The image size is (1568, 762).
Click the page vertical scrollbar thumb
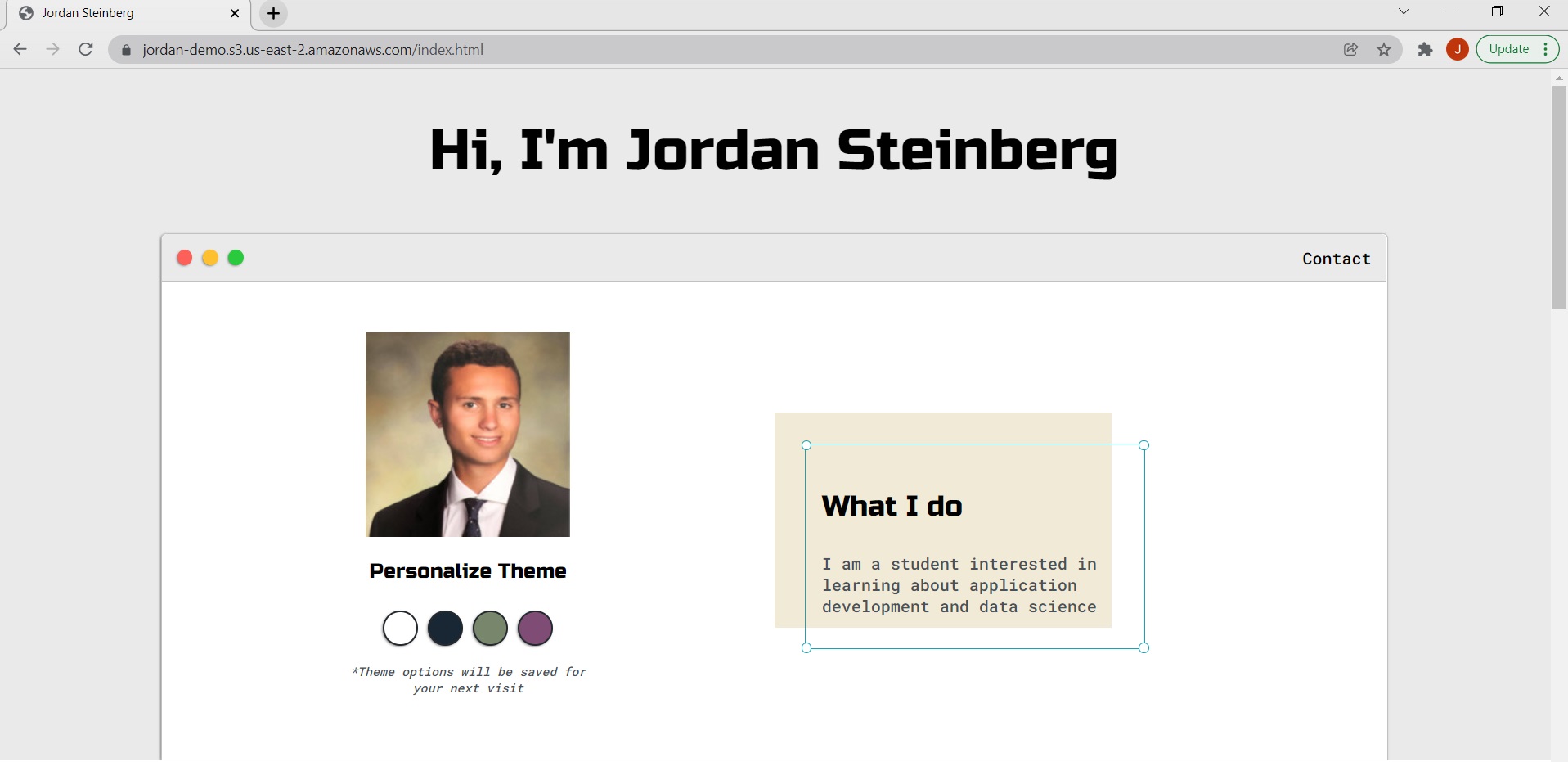(1559, 196)
